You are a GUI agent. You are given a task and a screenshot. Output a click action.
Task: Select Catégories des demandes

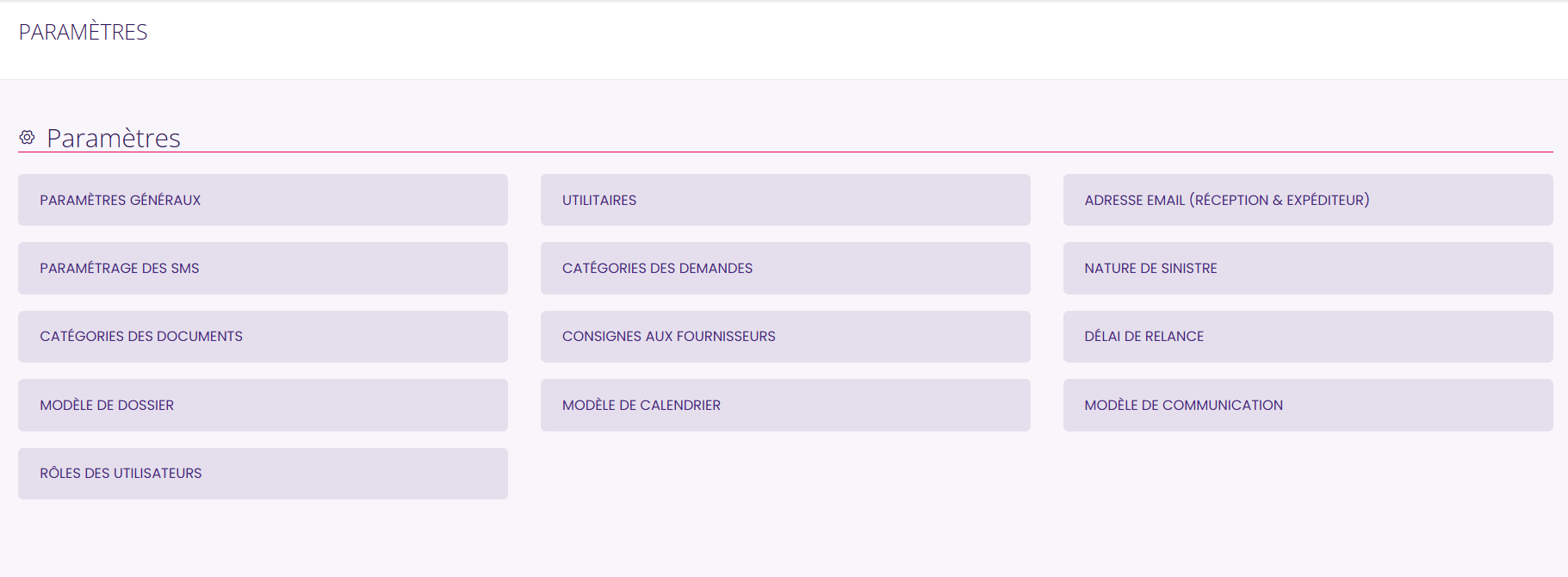(785, 268)
